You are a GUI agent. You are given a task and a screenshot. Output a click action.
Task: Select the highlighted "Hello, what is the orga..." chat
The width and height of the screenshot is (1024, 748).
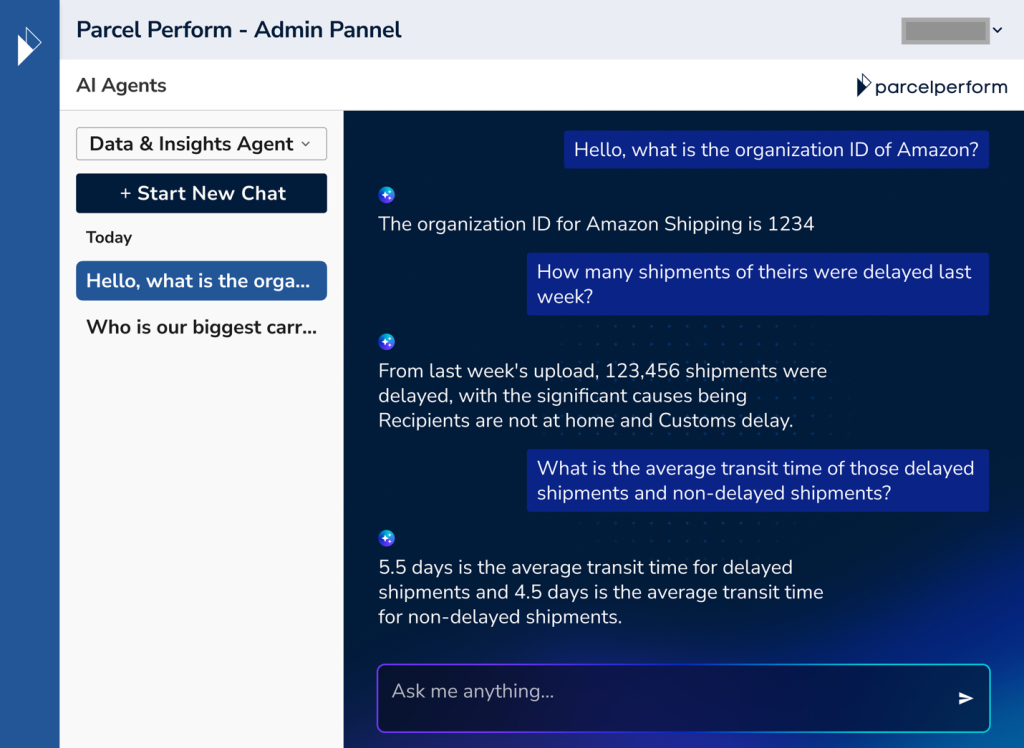201,281
